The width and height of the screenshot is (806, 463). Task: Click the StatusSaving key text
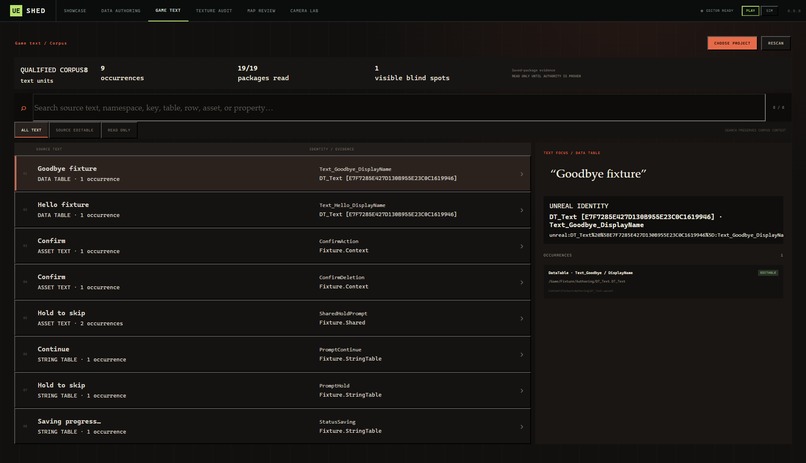coord(337,422)
